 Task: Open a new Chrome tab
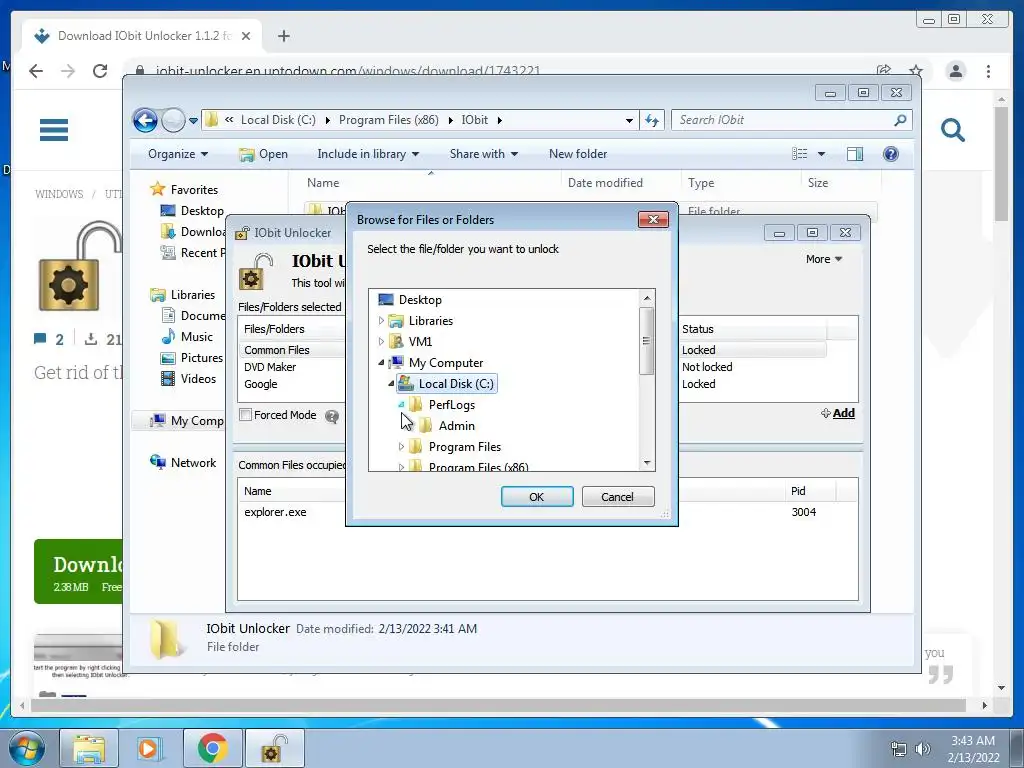coord(283,36)
